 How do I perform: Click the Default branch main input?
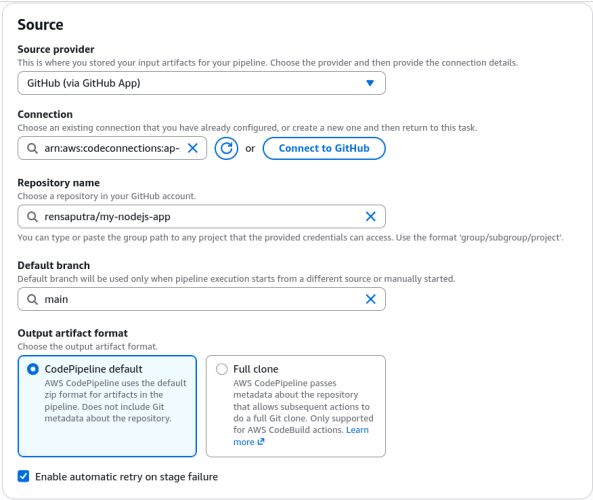tap(202, 299)
